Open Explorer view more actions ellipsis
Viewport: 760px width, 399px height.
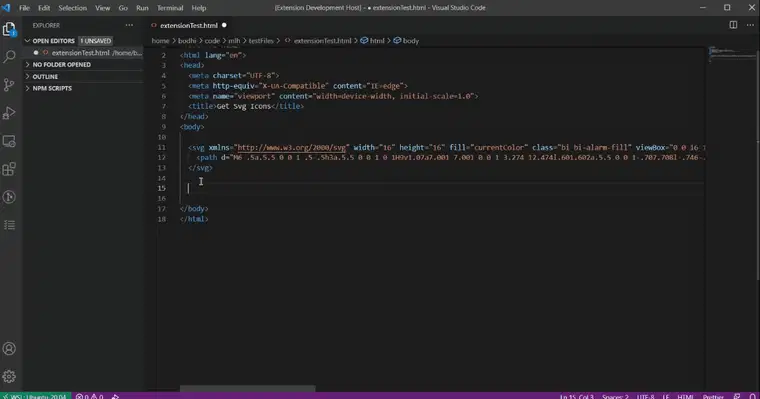tap(129, 25)
